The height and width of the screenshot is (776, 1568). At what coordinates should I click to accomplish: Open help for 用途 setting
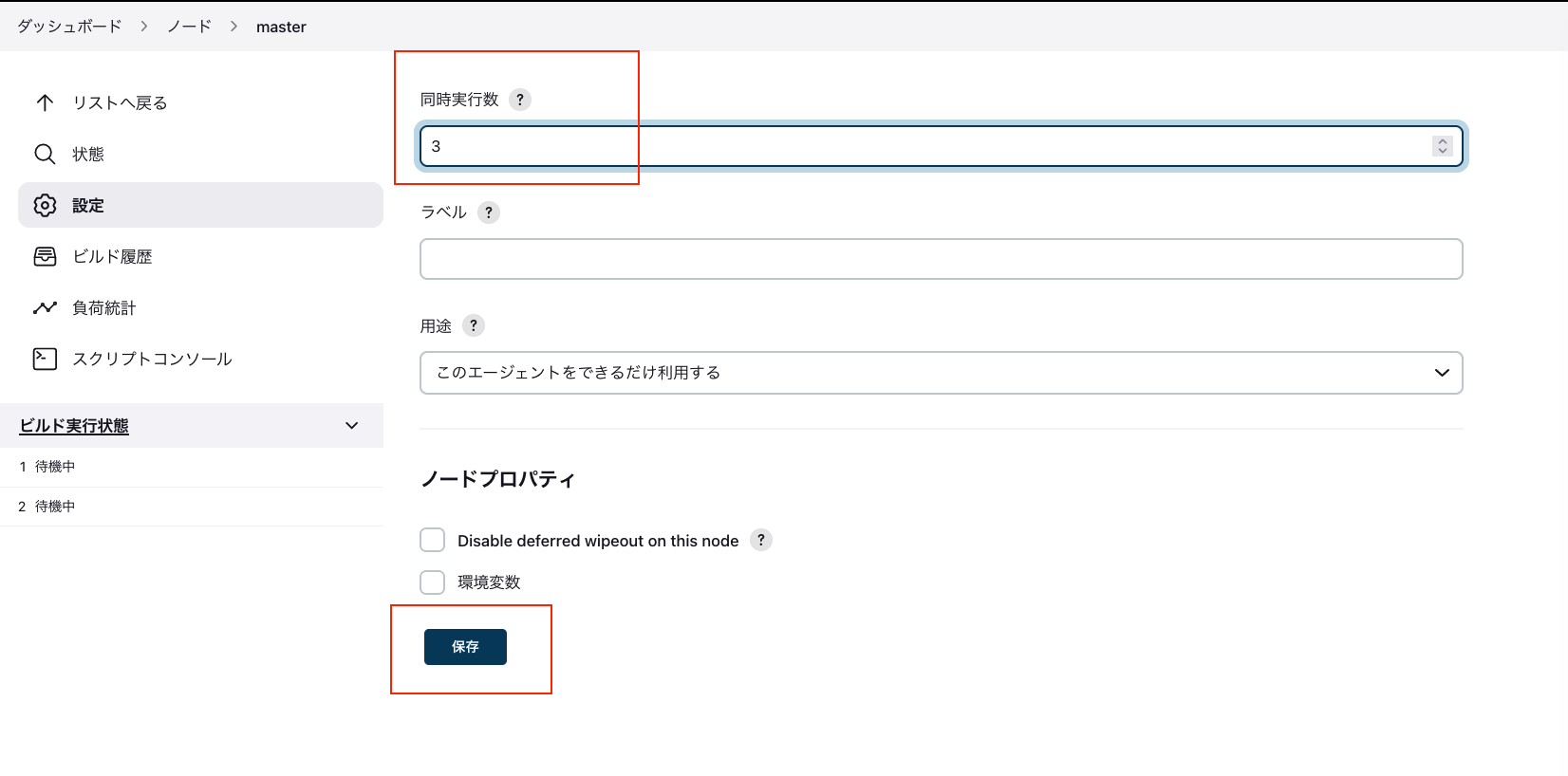tap(474, 325)
